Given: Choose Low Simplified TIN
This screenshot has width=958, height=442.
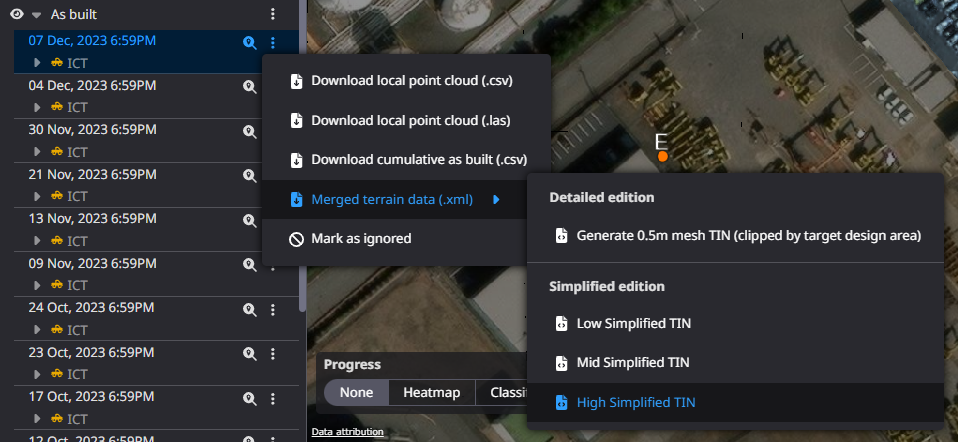Looking at the screenshot, I should (736, 323).
